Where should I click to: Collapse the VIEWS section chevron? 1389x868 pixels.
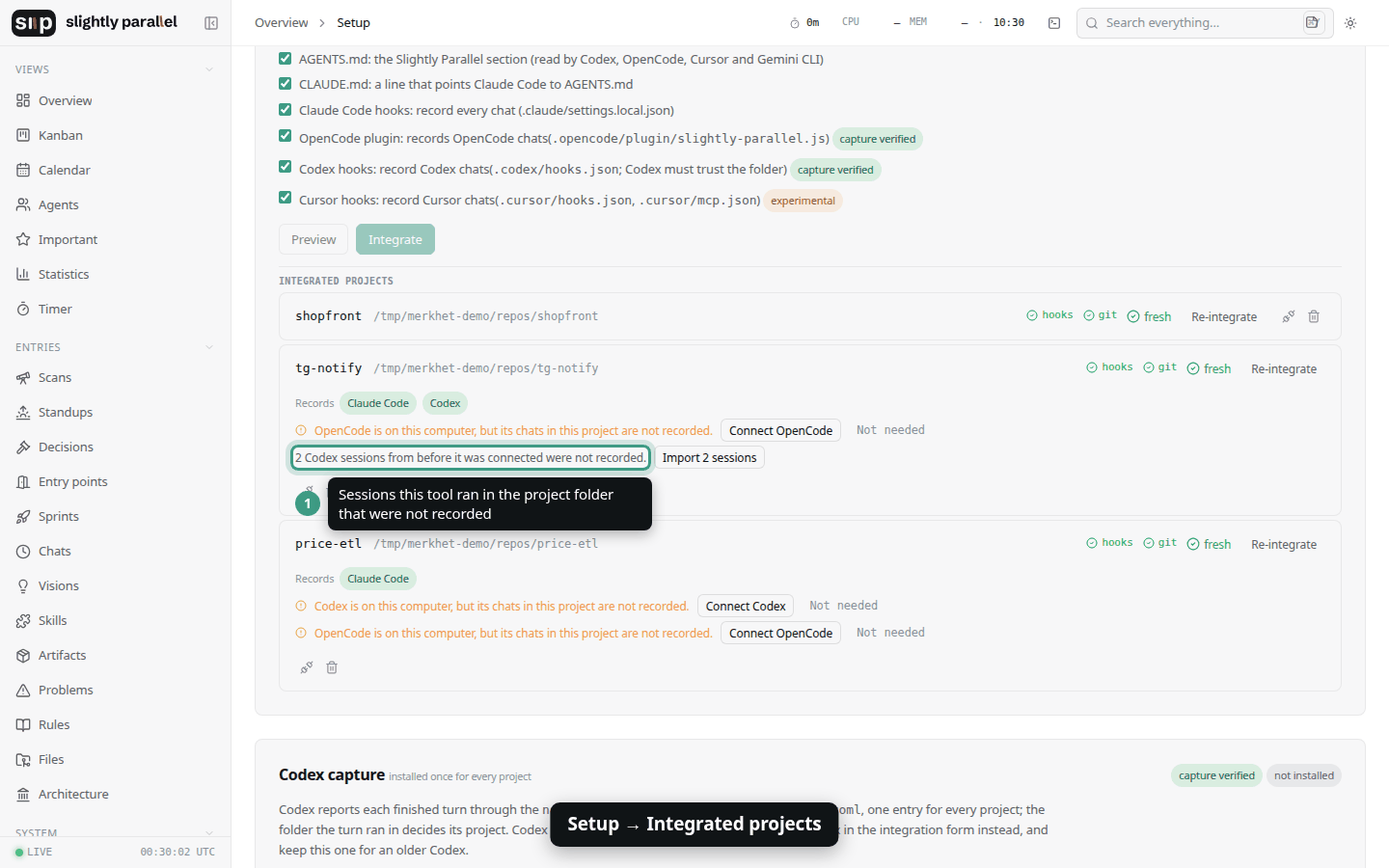click(x=209, y=69)
